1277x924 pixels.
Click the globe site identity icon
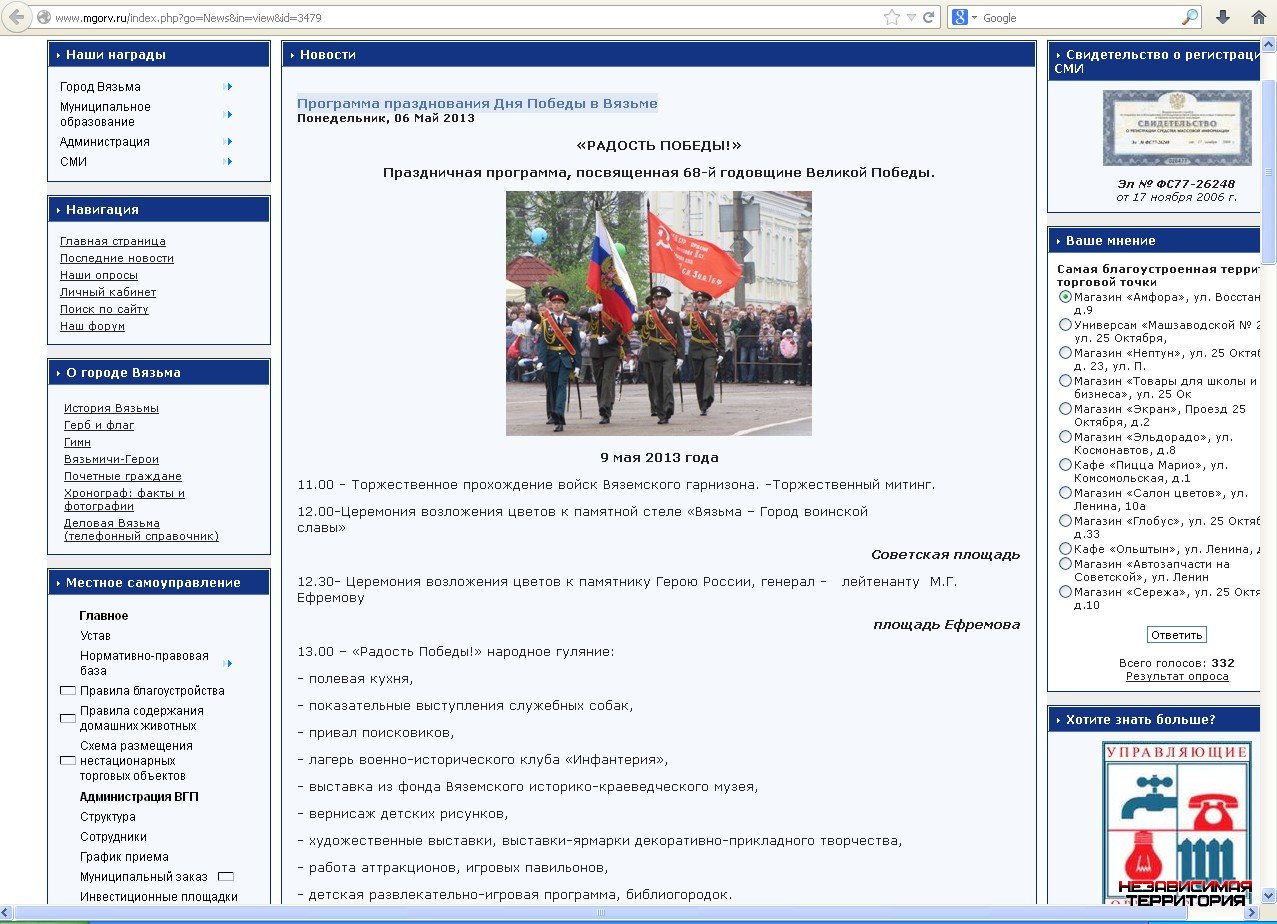pos(43,17)
